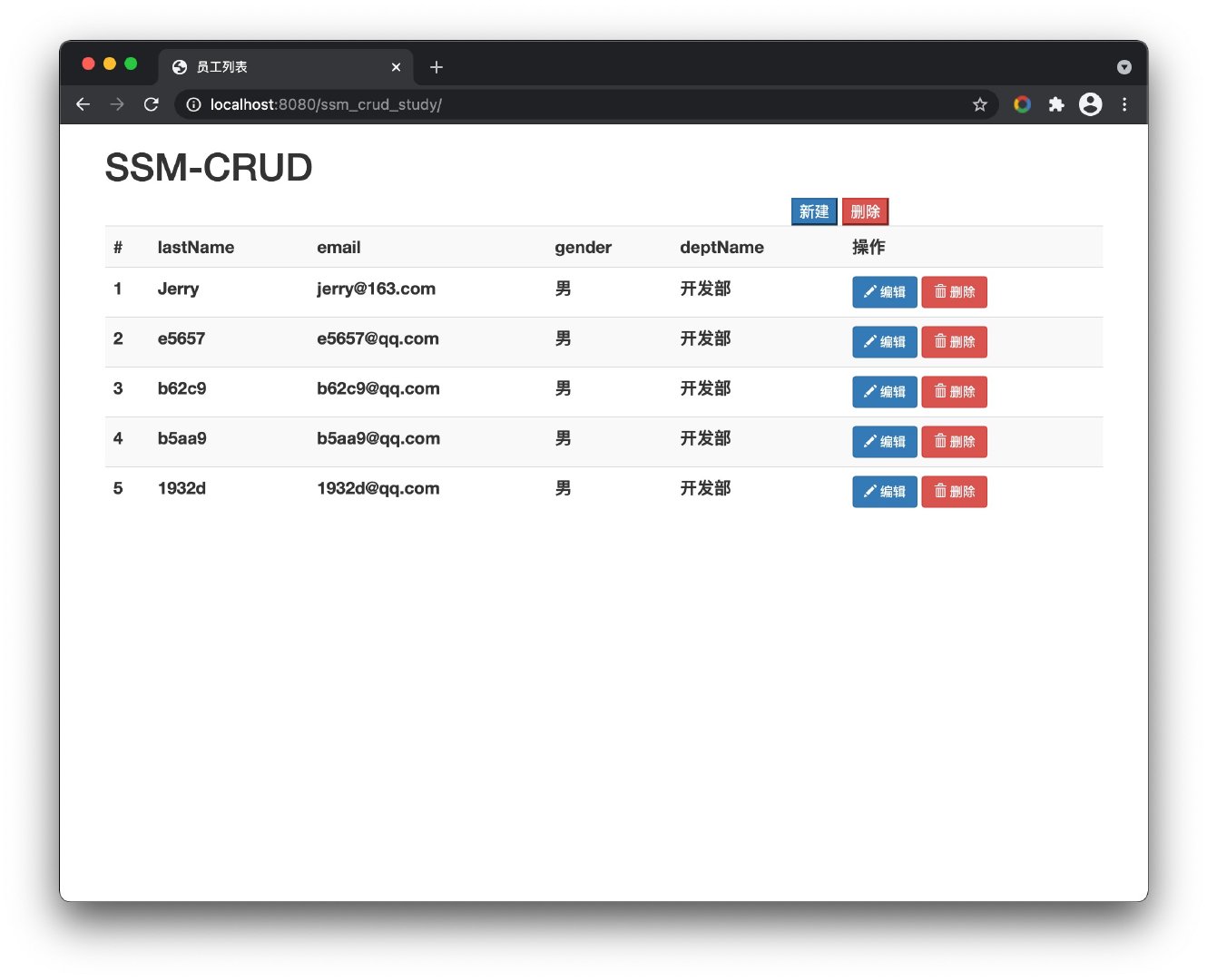1207x980 pixels.
Task: Click the jerry@163.com email cell
Action: pos(376,289)
